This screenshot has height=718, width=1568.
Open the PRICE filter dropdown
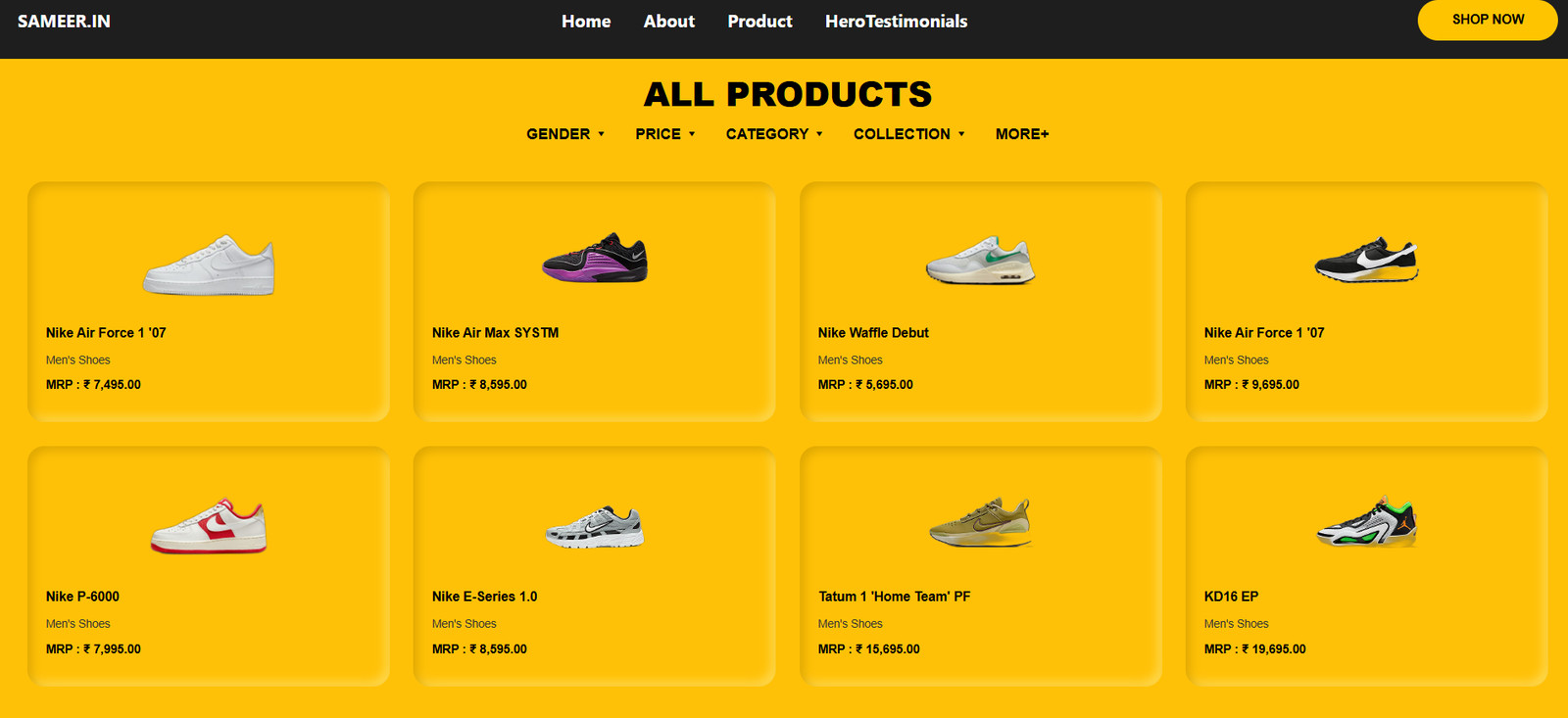click(665, 134)
